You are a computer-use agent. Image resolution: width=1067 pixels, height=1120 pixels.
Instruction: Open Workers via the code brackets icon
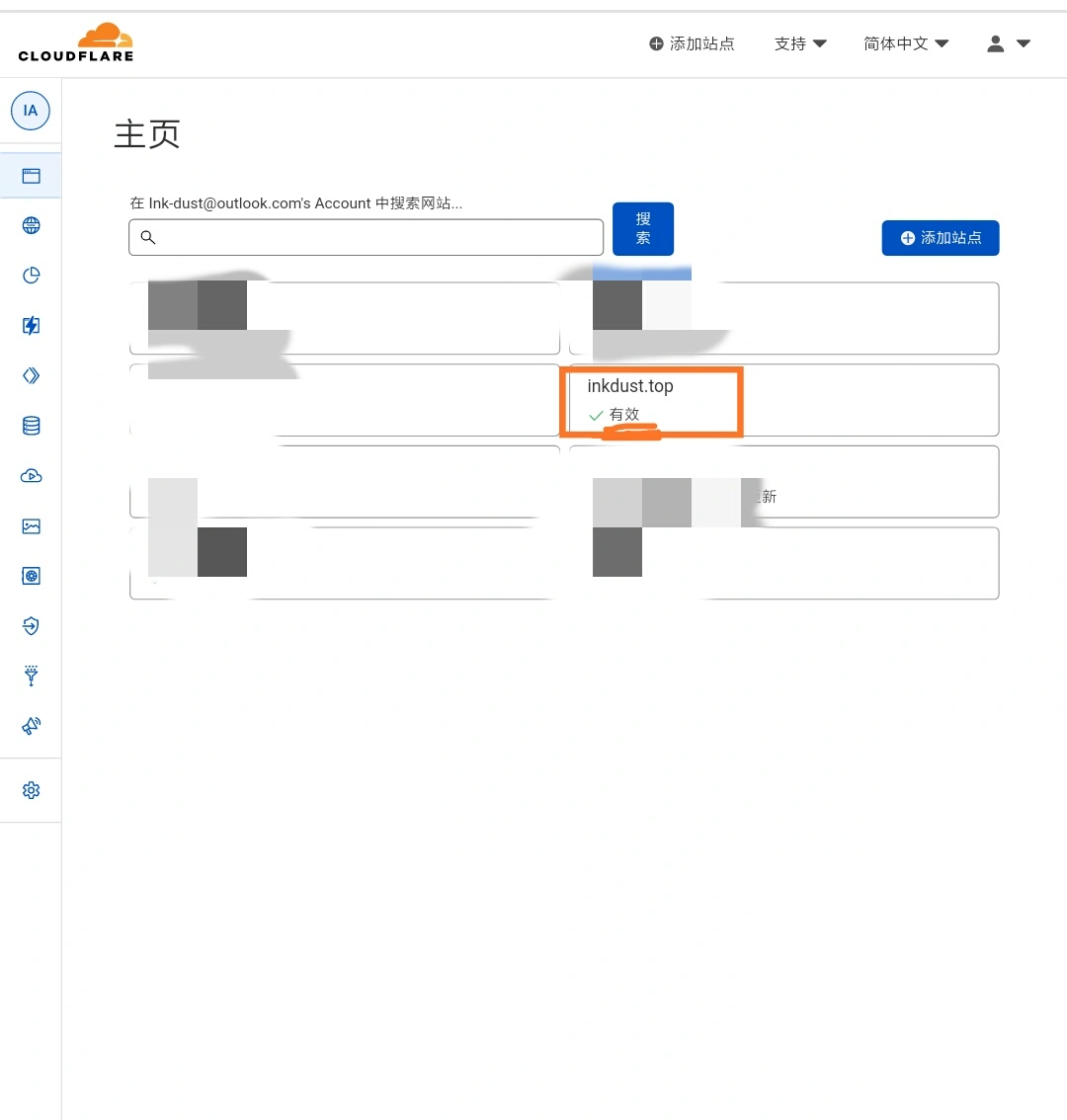(x=31, y=375)
